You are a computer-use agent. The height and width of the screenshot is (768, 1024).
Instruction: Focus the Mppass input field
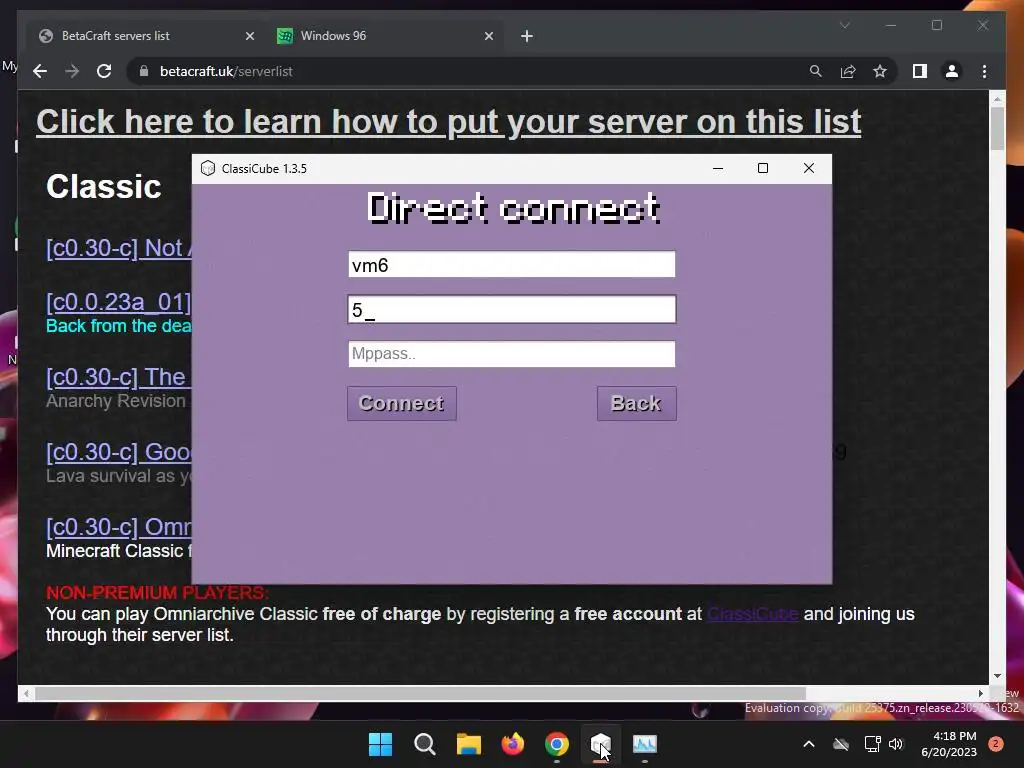click(x=511, y=354)
